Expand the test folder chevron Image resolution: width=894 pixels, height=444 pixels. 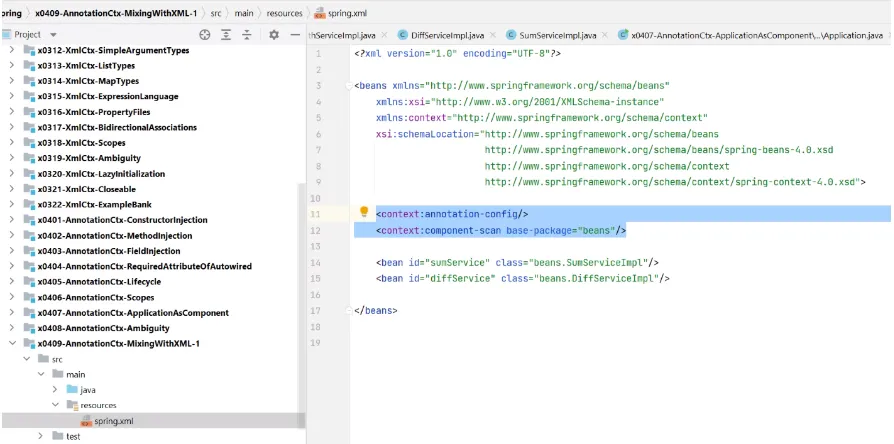41,436
